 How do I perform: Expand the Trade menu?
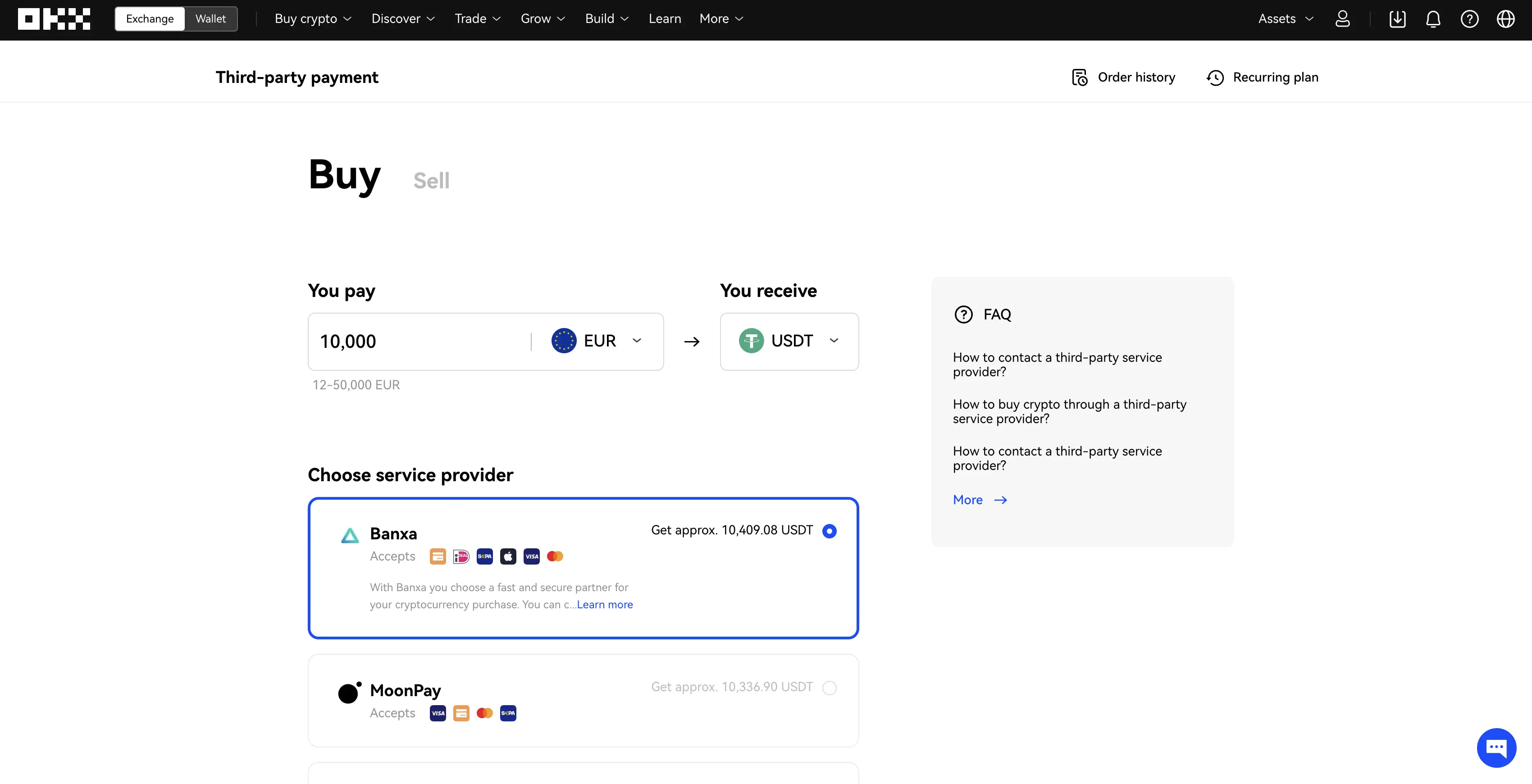(478, 19)
